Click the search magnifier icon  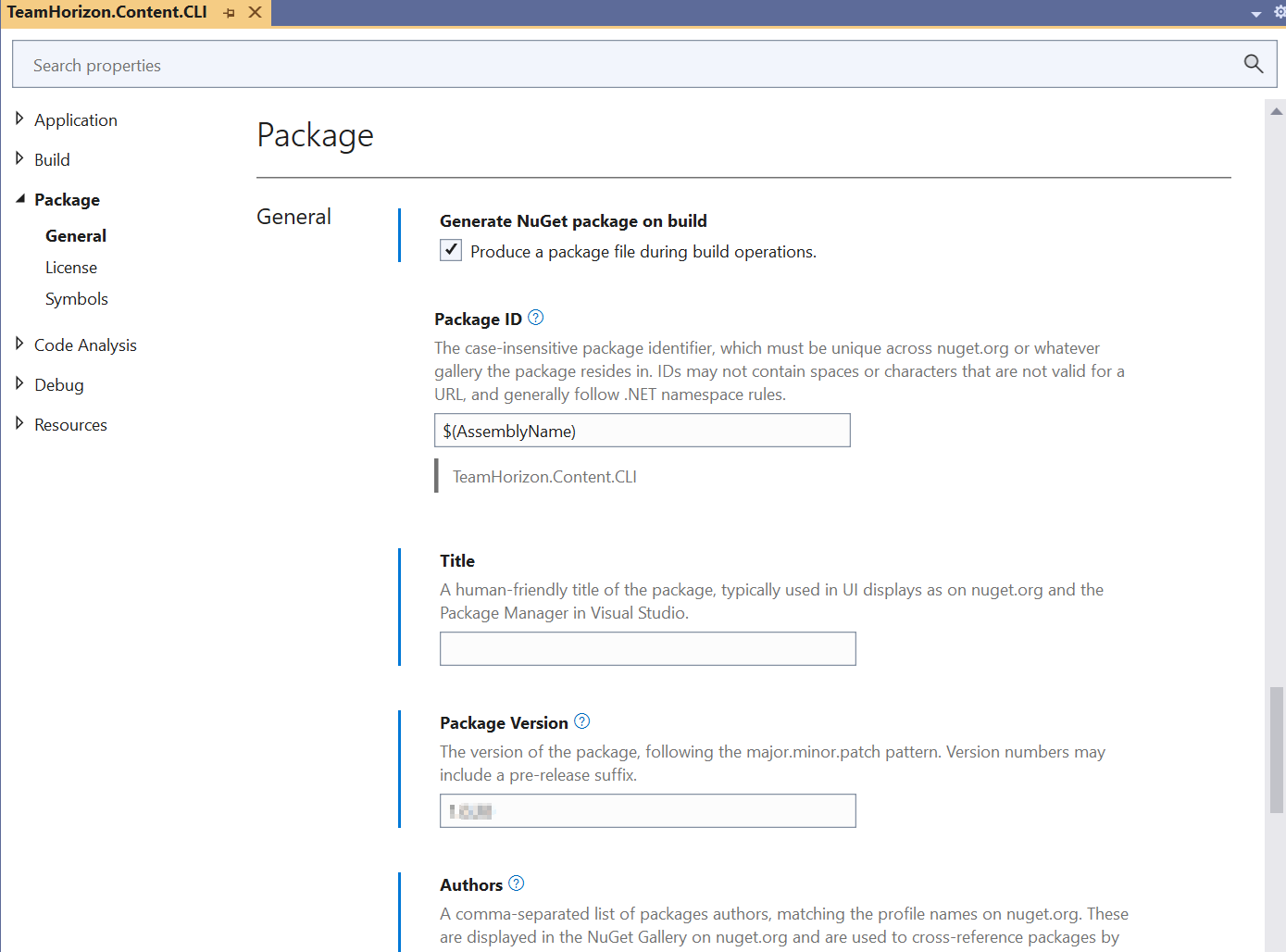tap(1253, 64)
